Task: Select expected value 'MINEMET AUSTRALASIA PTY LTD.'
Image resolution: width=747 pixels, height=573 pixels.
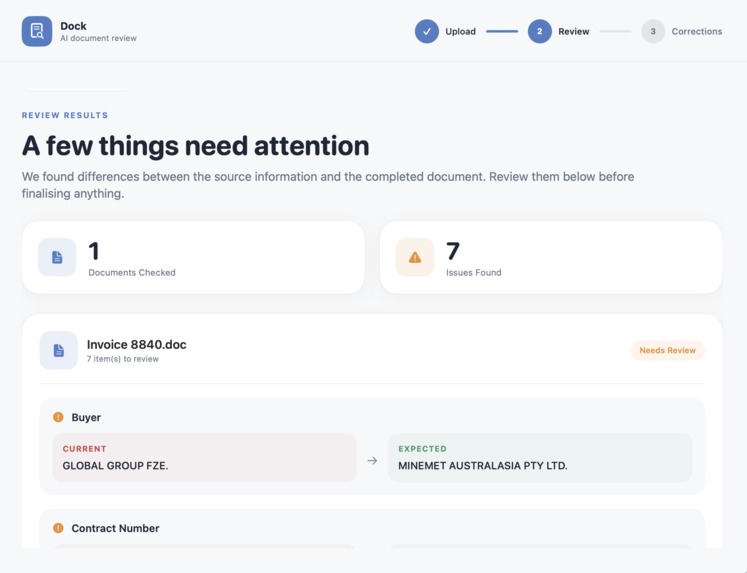Action: click(483, 466)
